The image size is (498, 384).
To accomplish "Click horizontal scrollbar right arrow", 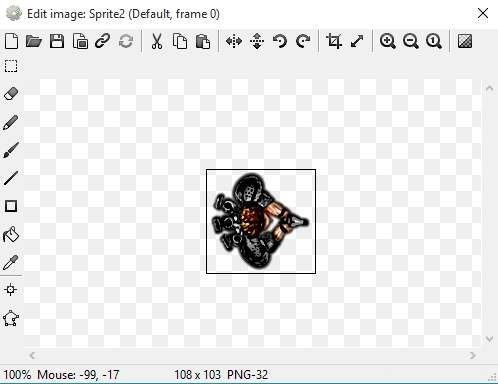I will 473,356.
